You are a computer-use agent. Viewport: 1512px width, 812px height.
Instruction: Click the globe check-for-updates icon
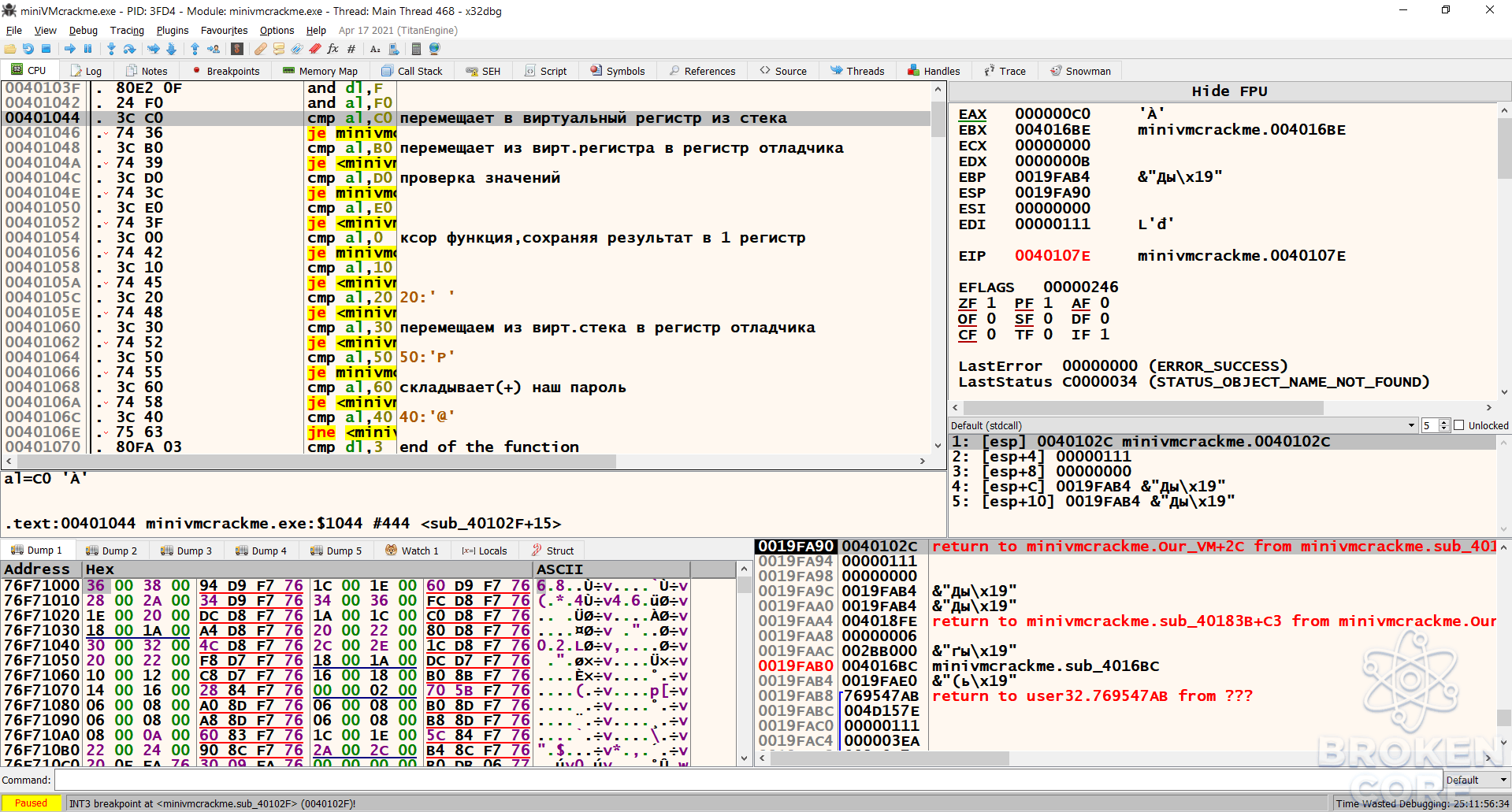434,49
